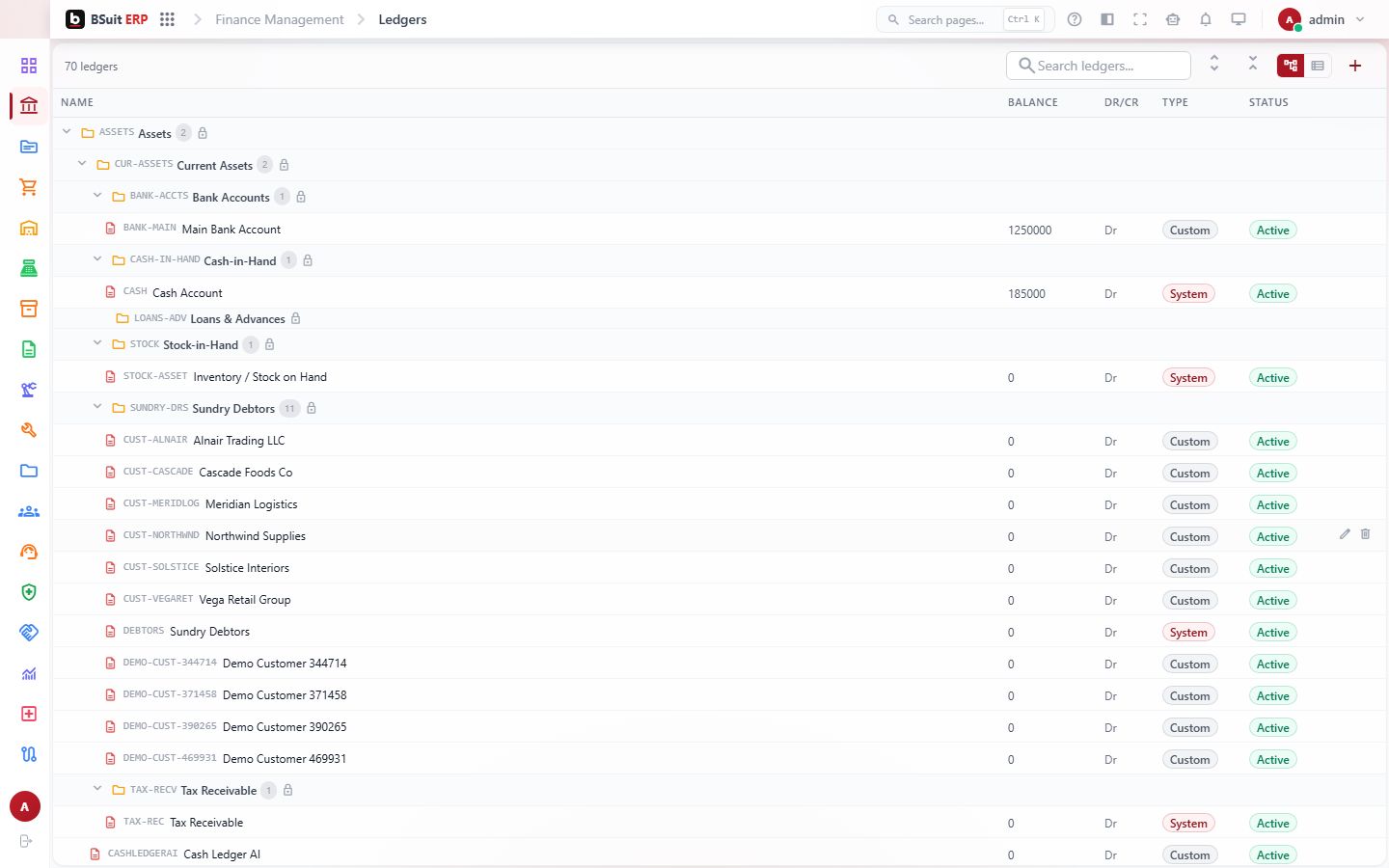This screenshot has width=1389, height=868.
Task: Collapse the Assets group
Action: [x=67, y=132]
